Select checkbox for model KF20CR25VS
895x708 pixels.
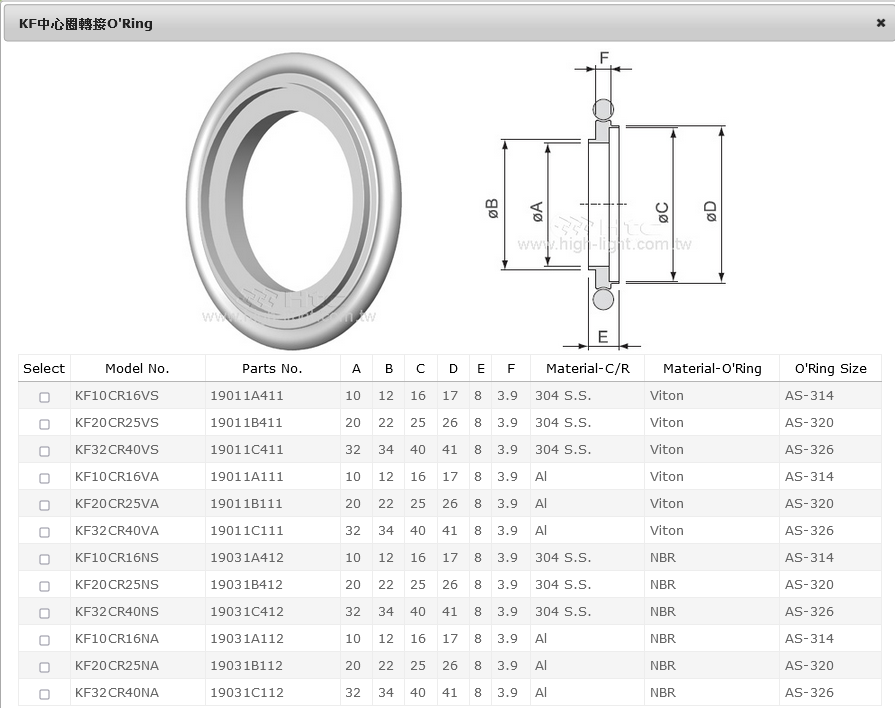coord(44,424)
